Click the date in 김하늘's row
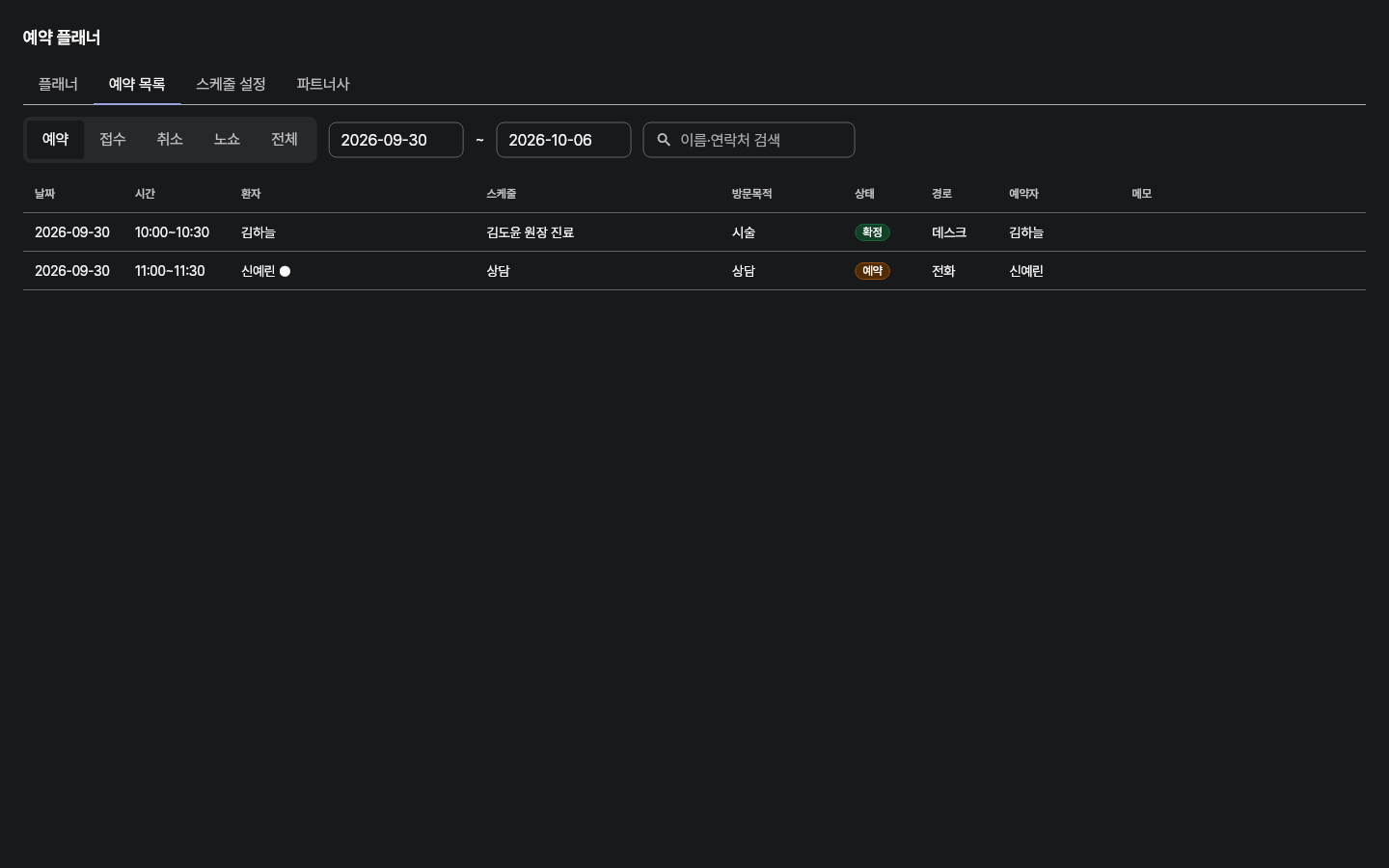This screenshot has width=1389, height=868. tap(72, 232)
